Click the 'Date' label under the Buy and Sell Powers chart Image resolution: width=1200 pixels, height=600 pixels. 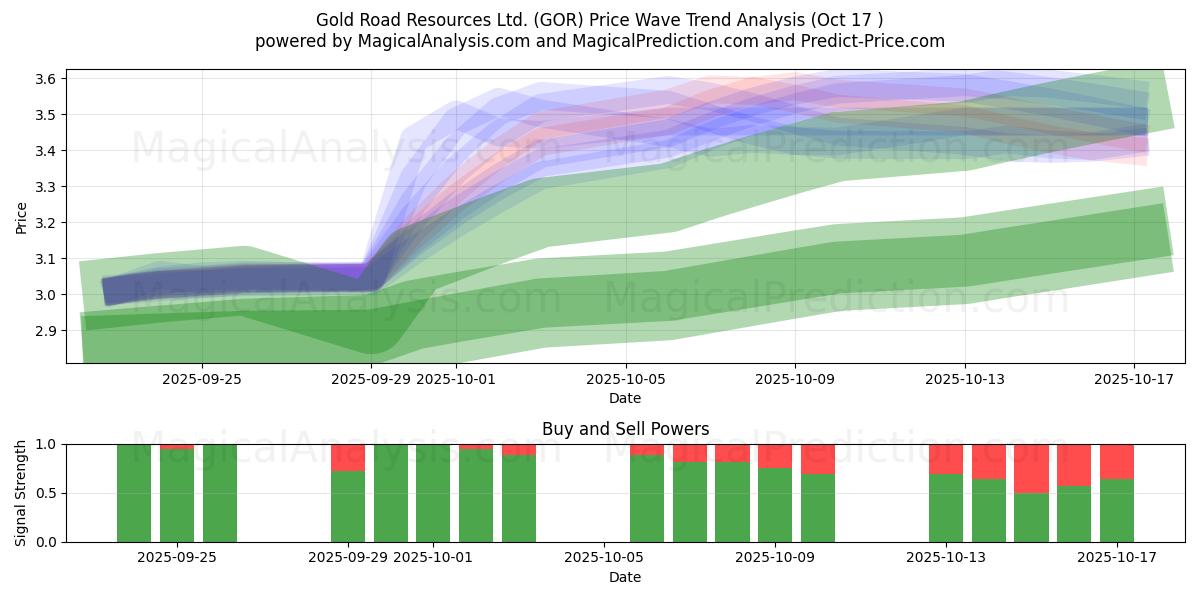tap(625, 577)
